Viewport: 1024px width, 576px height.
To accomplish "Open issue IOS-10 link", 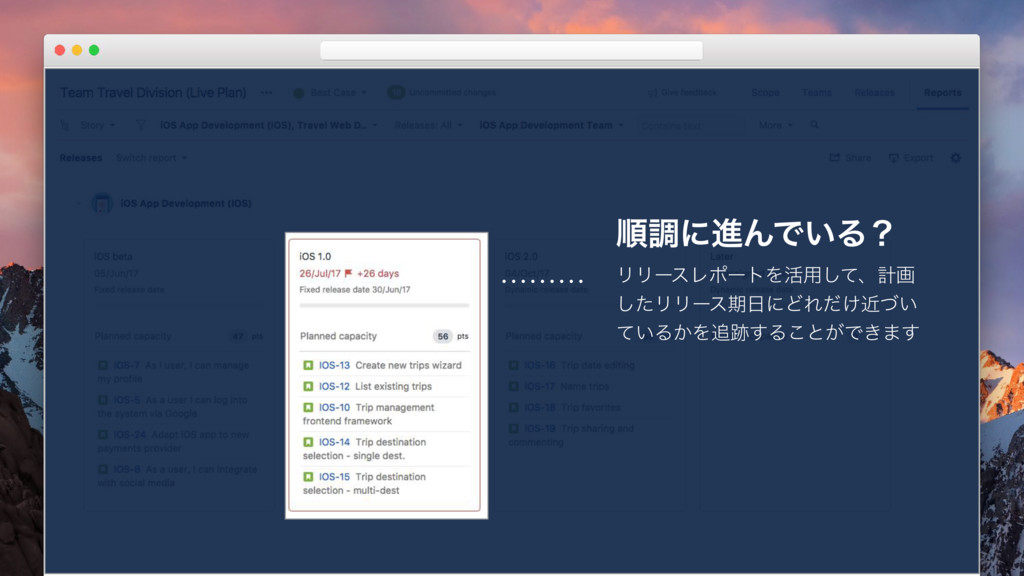I will click(334, 407).
